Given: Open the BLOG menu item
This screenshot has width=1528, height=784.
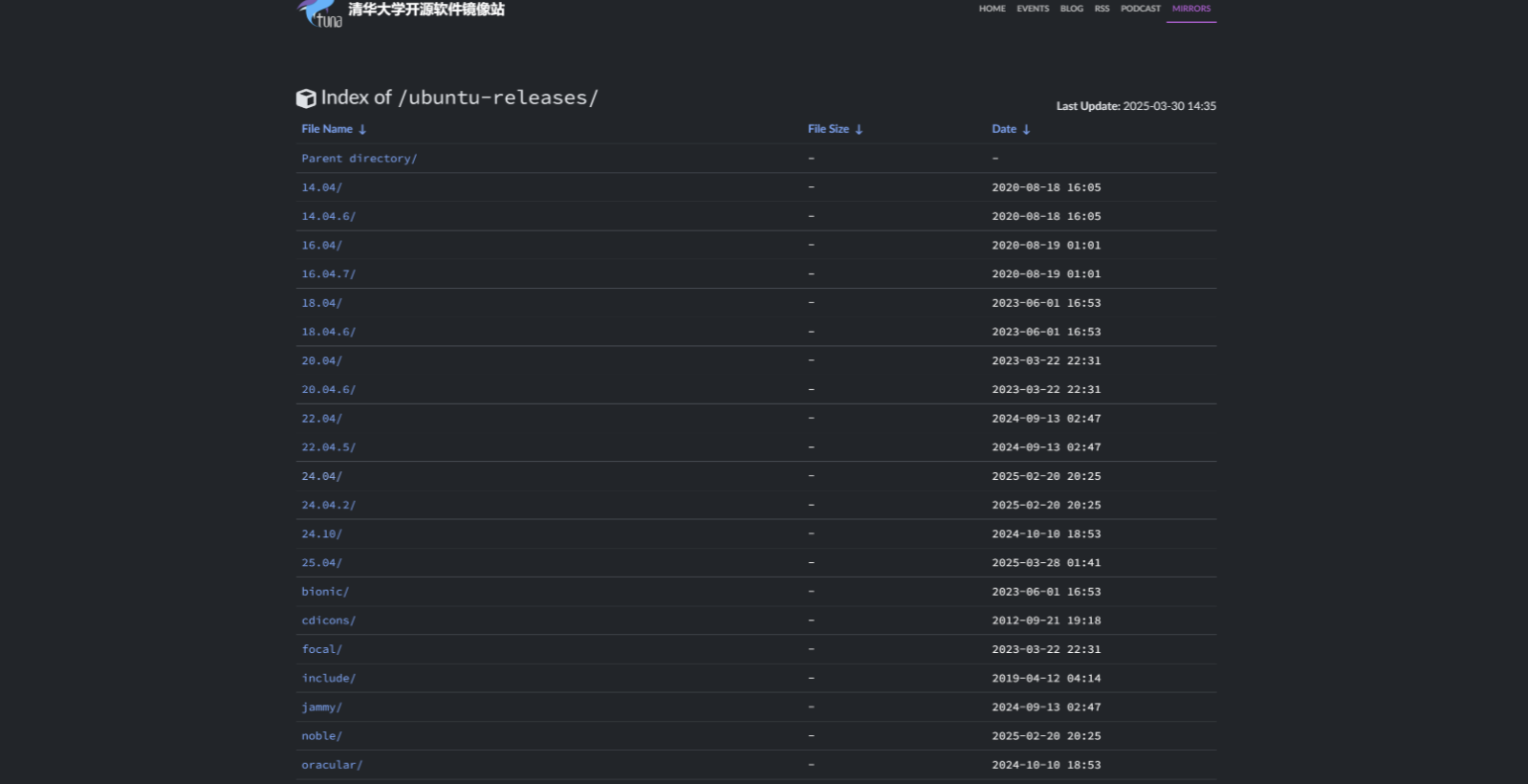Looking at the screenshot, I should click(x=1072, y=9).
